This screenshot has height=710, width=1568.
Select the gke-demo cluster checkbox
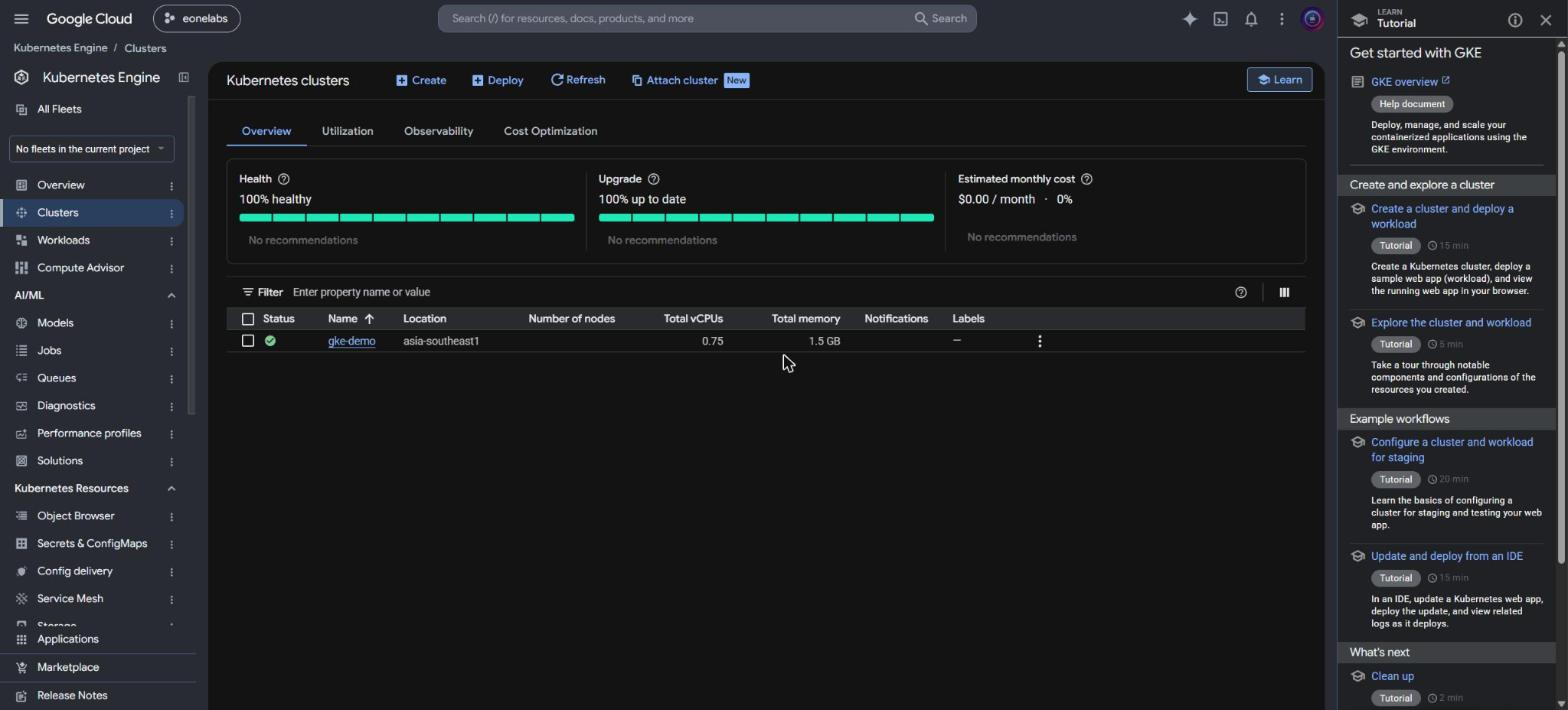(x=248, y=341)
